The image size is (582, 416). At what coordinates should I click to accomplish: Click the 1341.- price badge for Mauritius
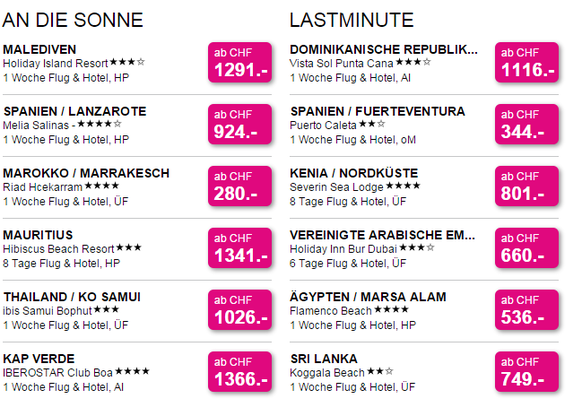(240, 248)
